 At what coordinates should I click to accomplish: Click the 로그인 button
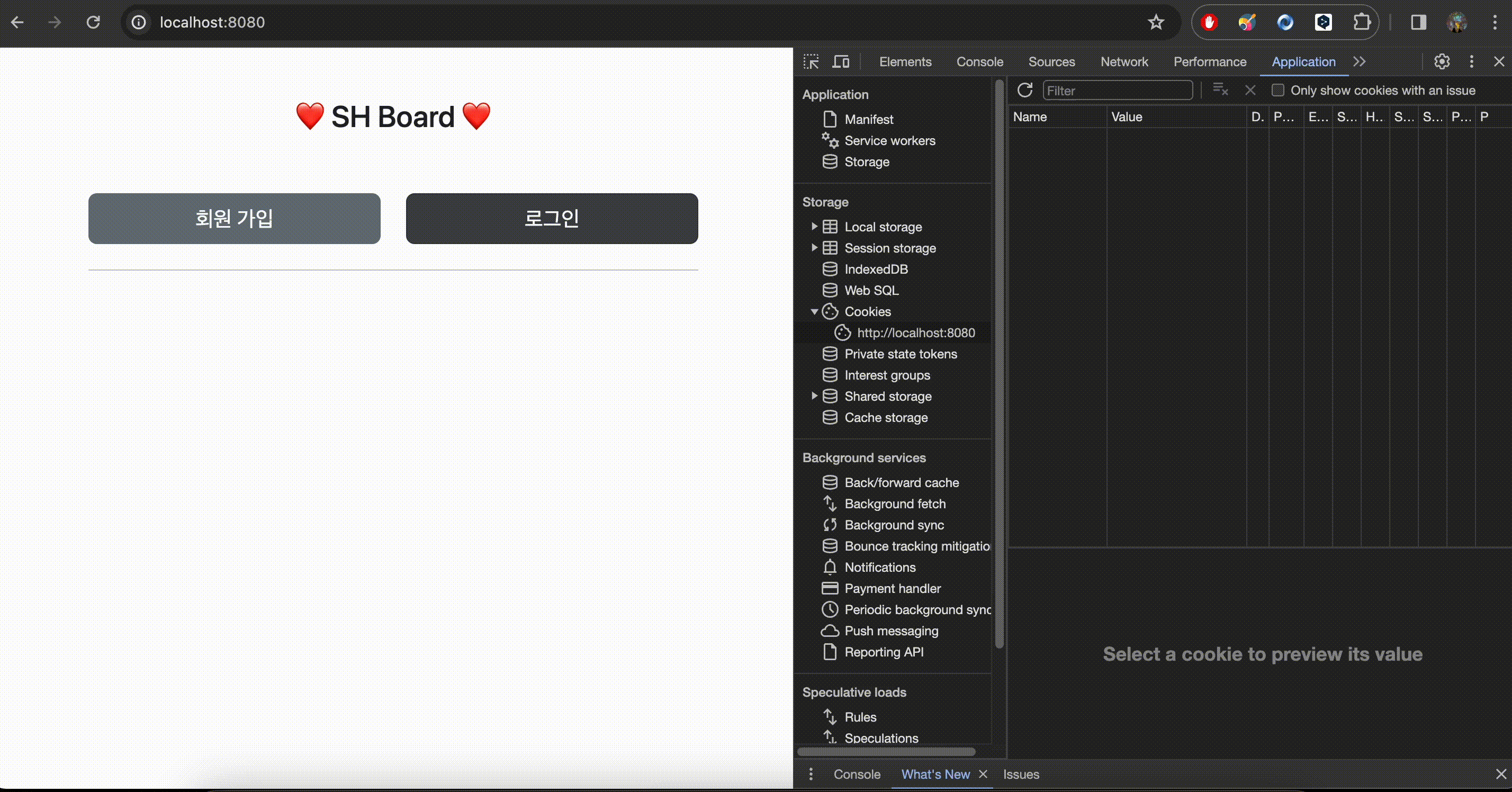tap(552, 219)
